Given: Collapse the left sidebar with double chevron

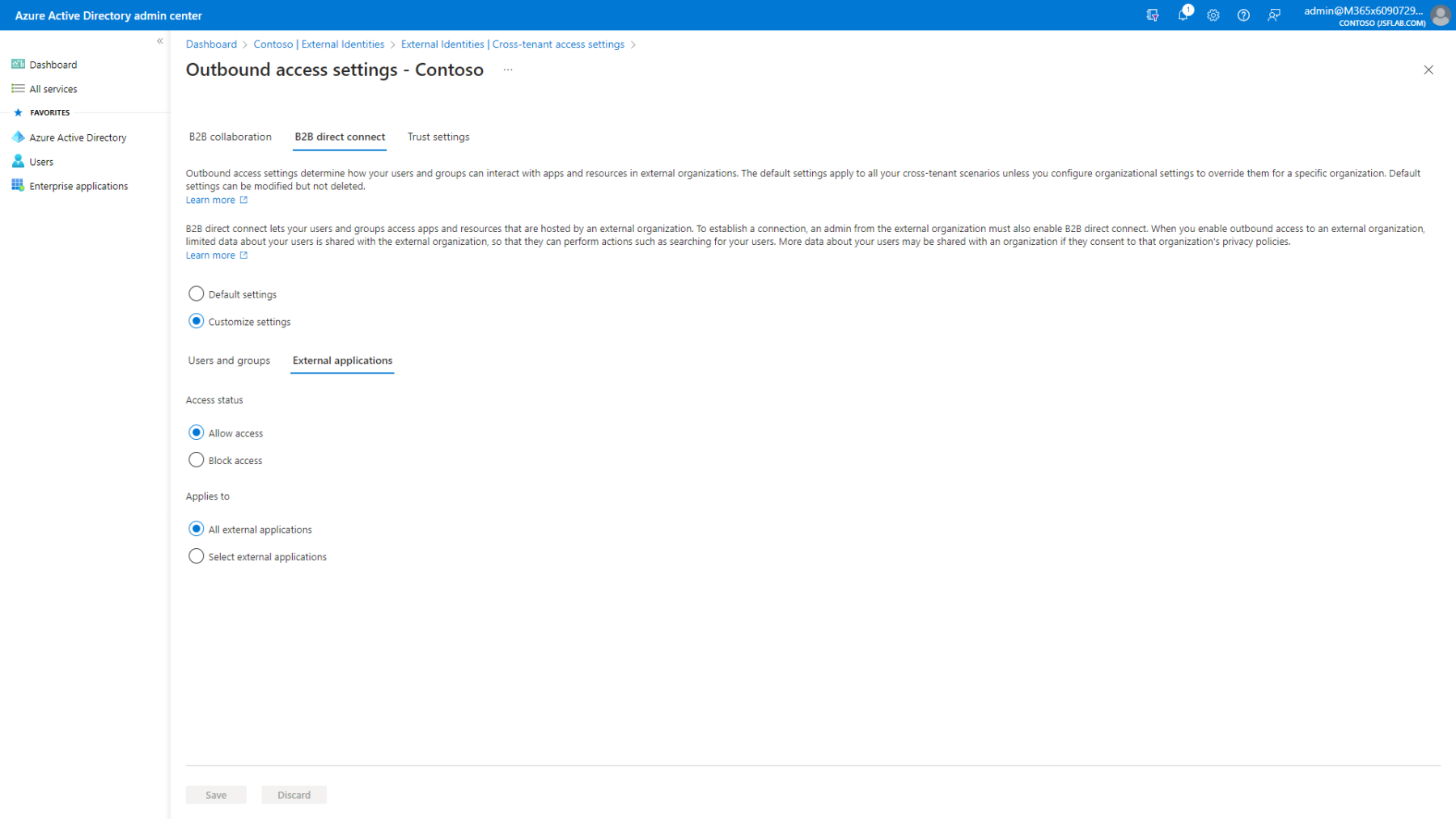Looking at the screenshot, I should (160, 40).
